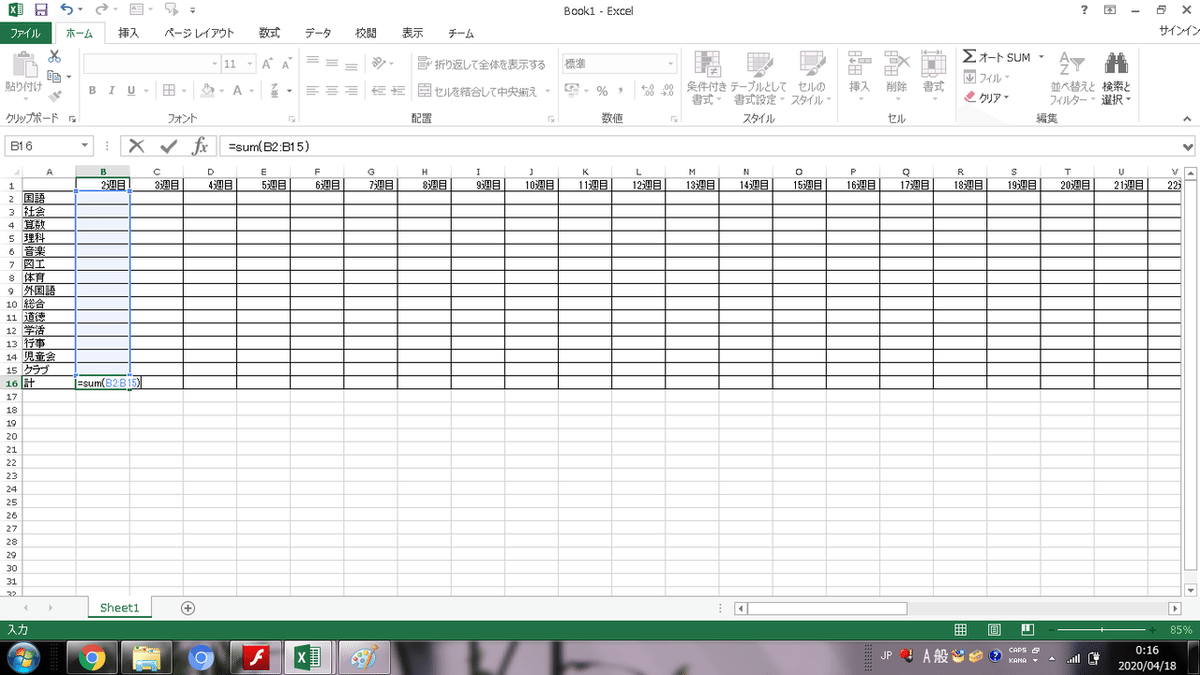
Task: Toggle wrap text to show all
Action: tap(481, 64)
